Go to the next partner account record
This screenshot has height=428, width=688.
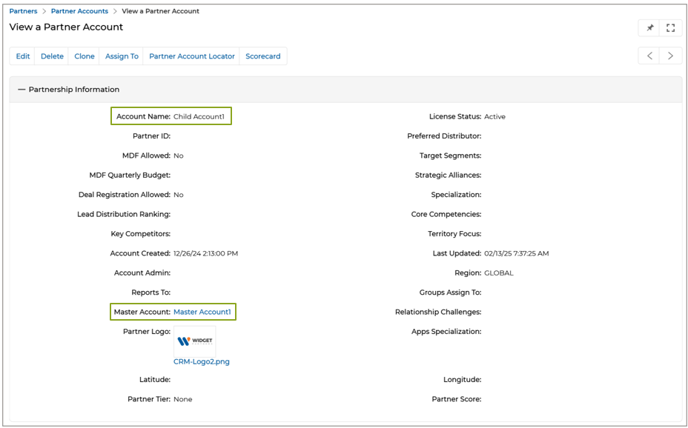point(671,56)
